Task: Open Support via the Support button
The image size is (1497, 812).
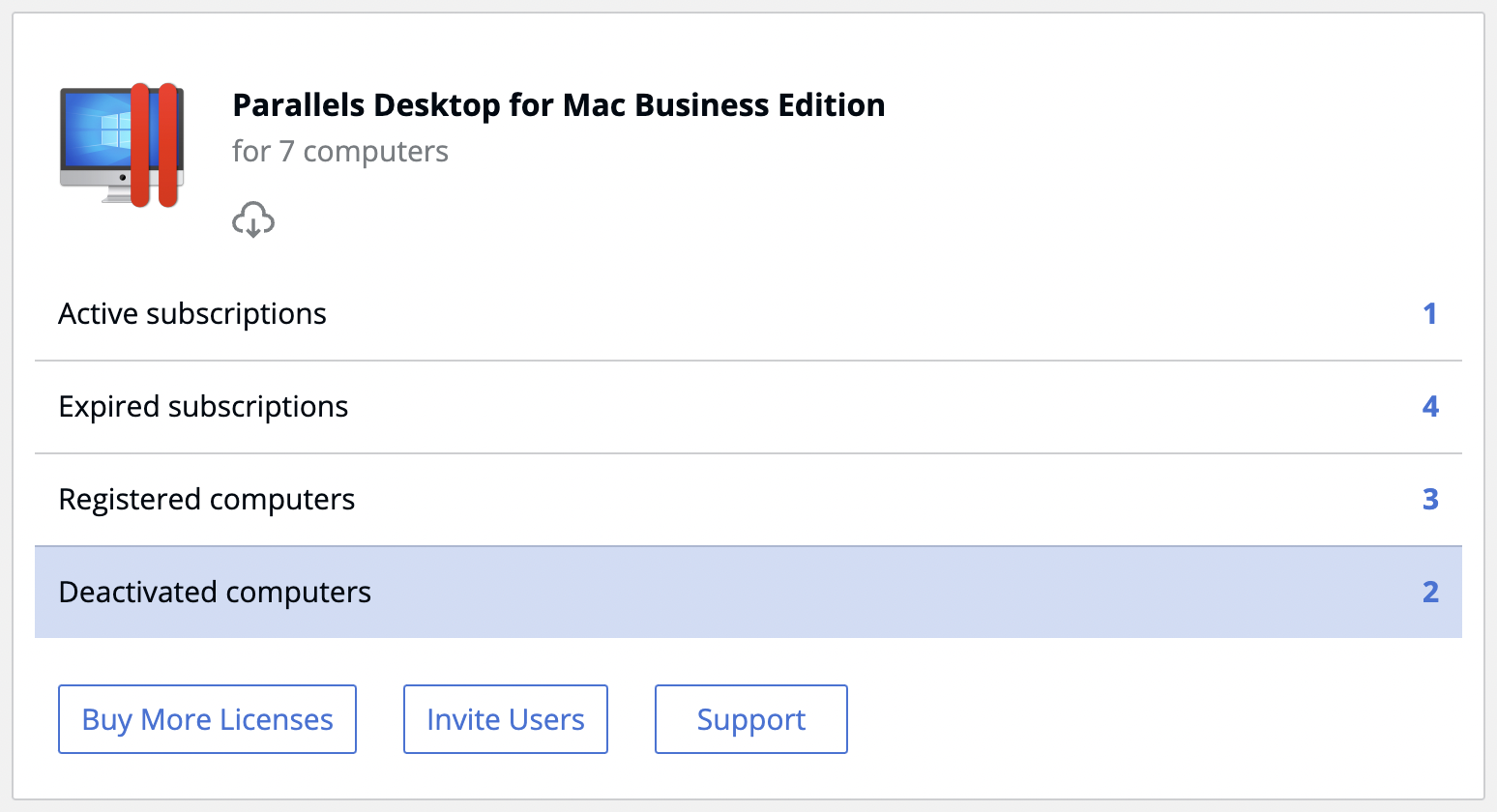Action: (751, 719)
